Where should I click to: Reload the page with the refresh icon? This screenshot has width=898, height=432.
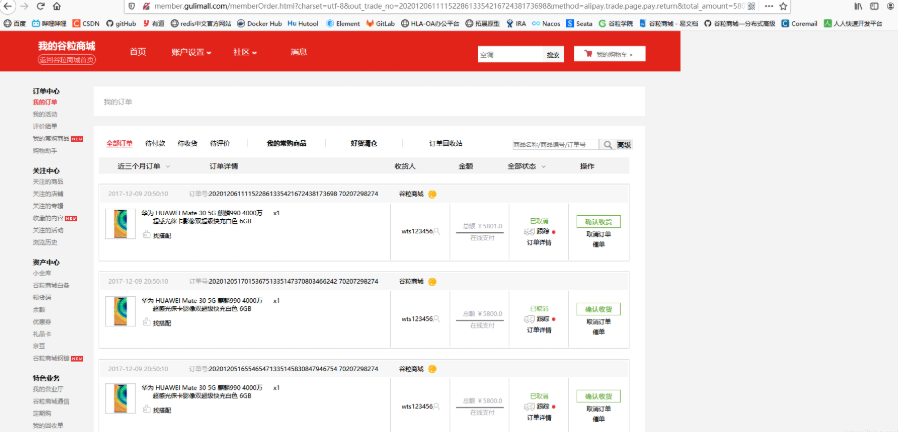tap(41, 6)
